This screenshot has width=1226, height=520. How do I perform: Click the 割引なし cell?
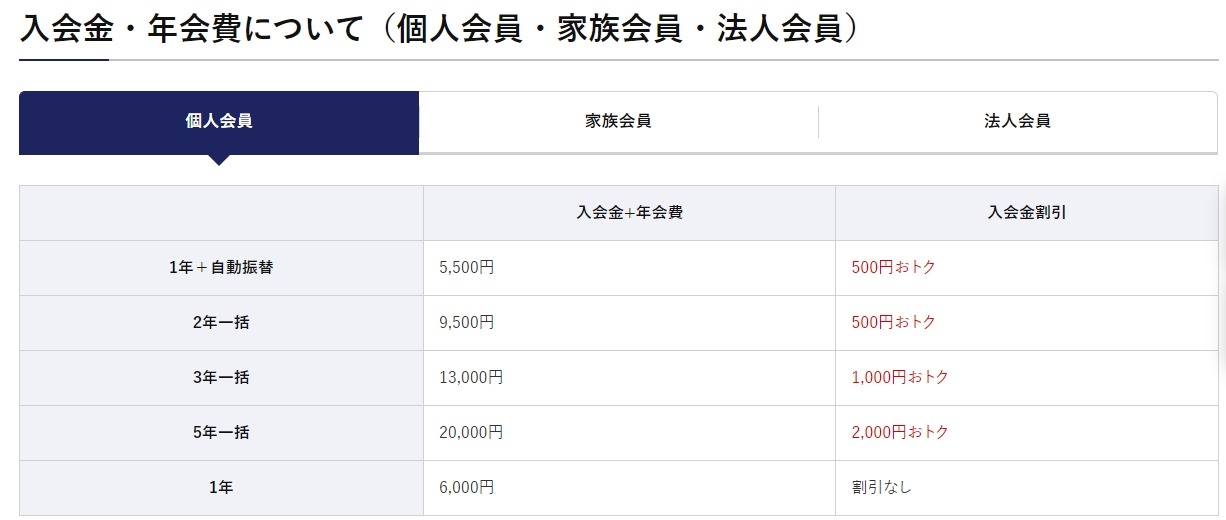pyautogui.click(x=1027, y=488)
